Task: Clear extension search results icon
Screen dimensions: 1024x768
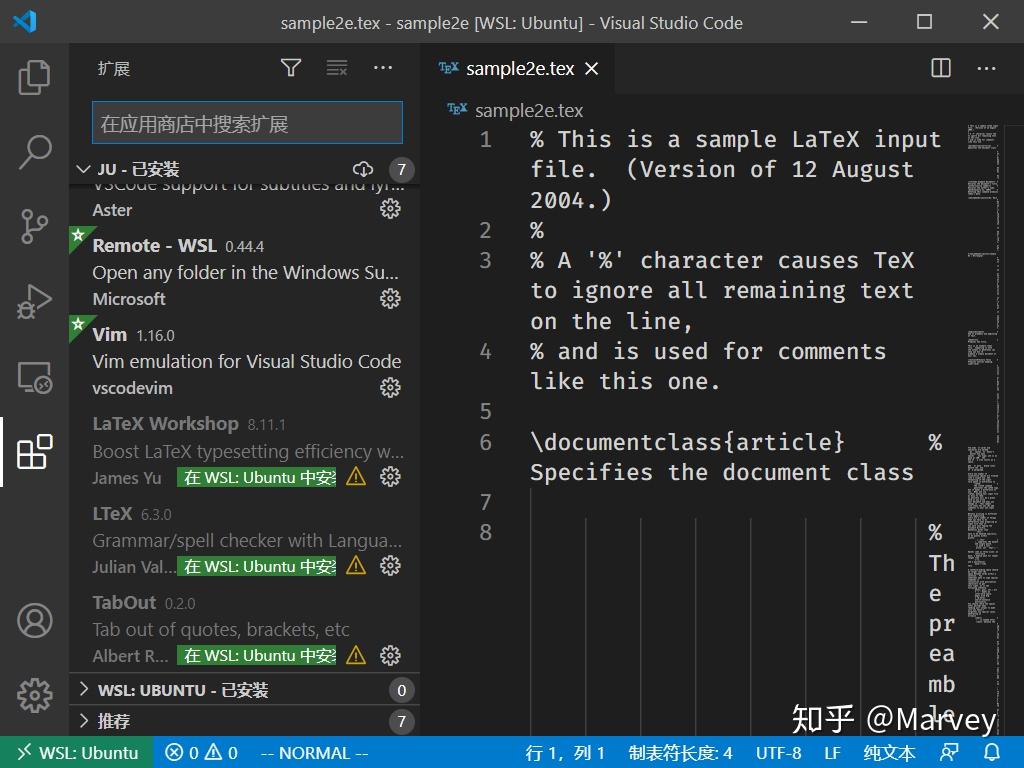Action: tap(337, 68)
